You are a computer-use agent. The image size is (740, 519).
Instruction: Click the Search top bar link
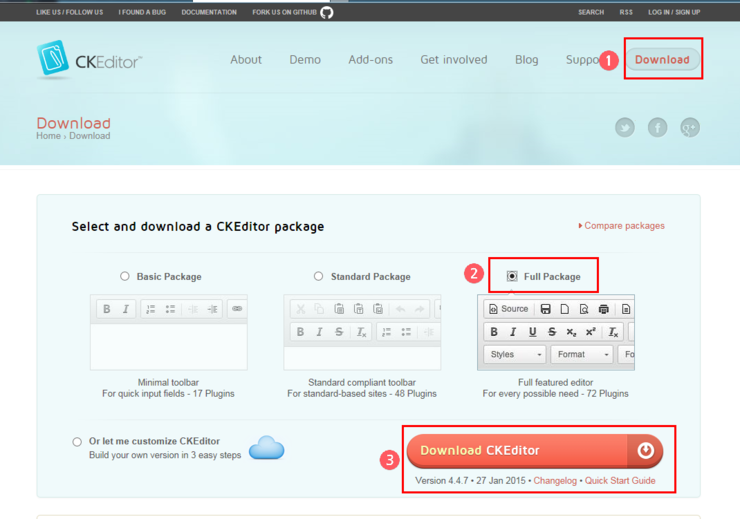pyautogui.click(x=591, y=12)
